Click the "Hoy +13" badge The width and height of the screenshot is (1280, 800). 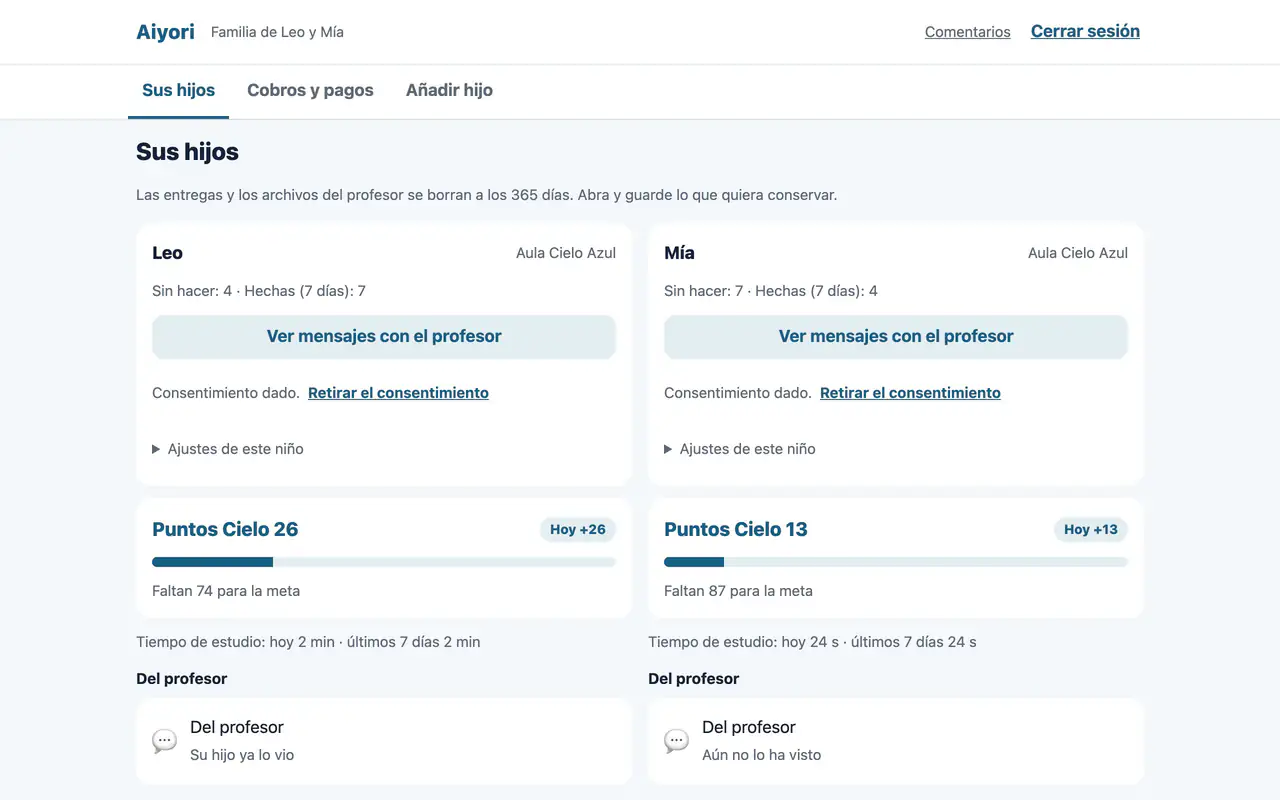pos(1091,529)
